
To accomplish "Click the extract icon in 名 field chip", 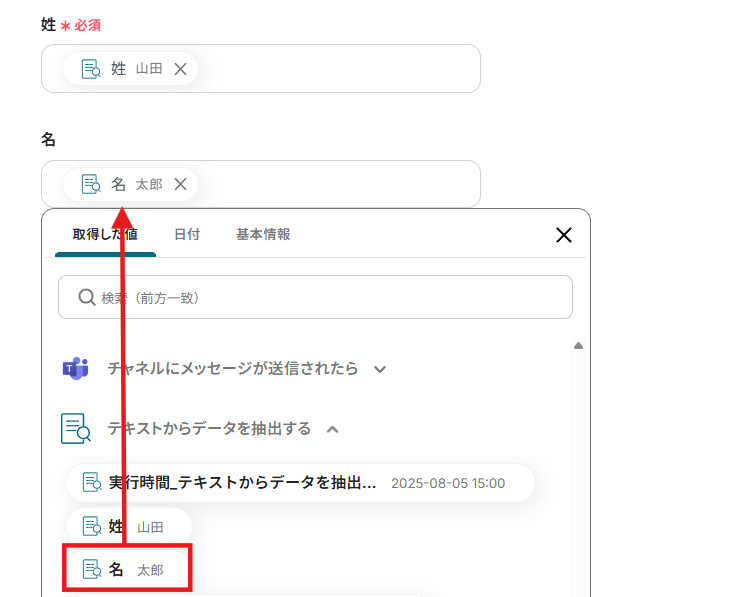I will (91, 184).
